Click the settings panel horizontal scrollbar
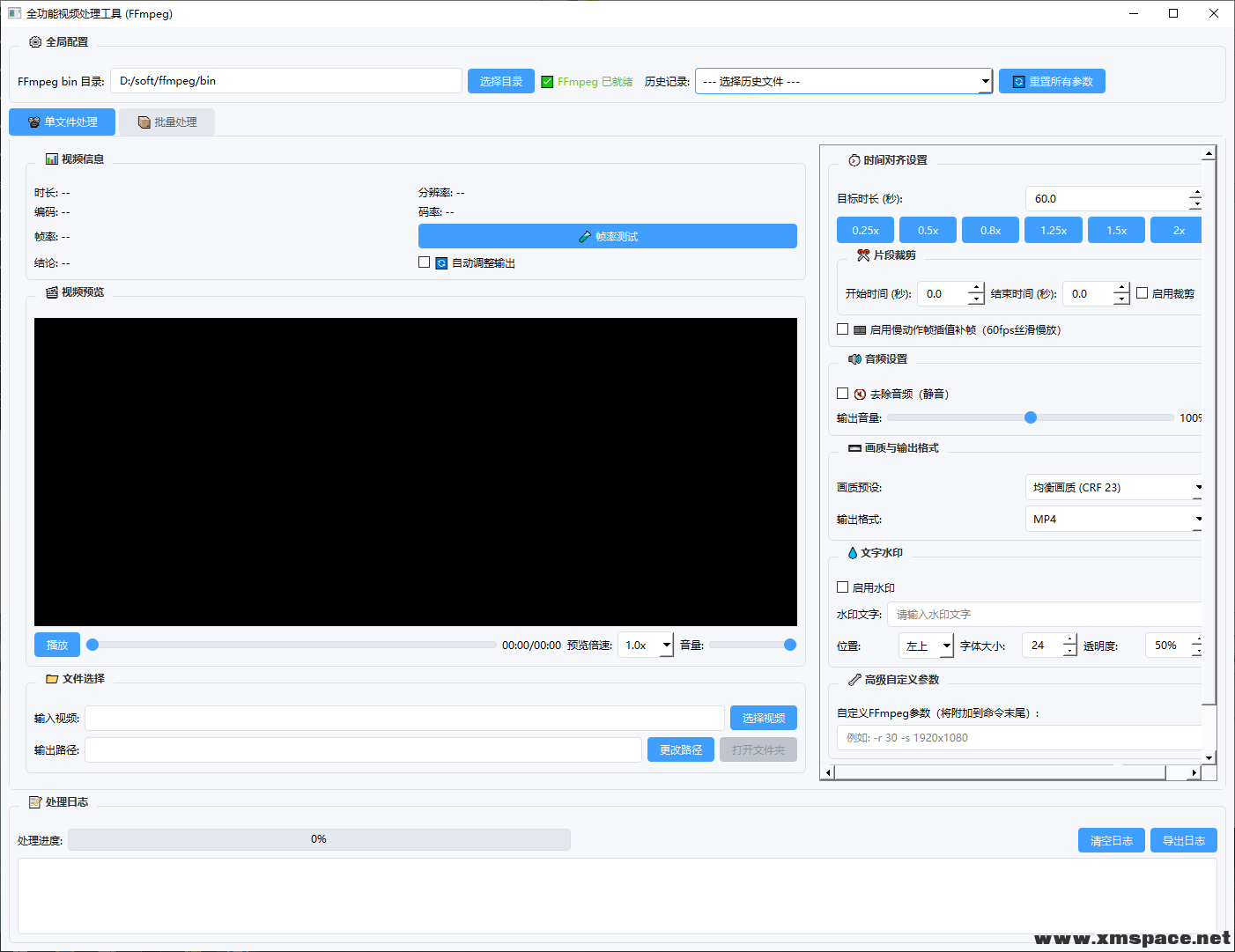1235x952 pixels. [x=1000, y=772]
